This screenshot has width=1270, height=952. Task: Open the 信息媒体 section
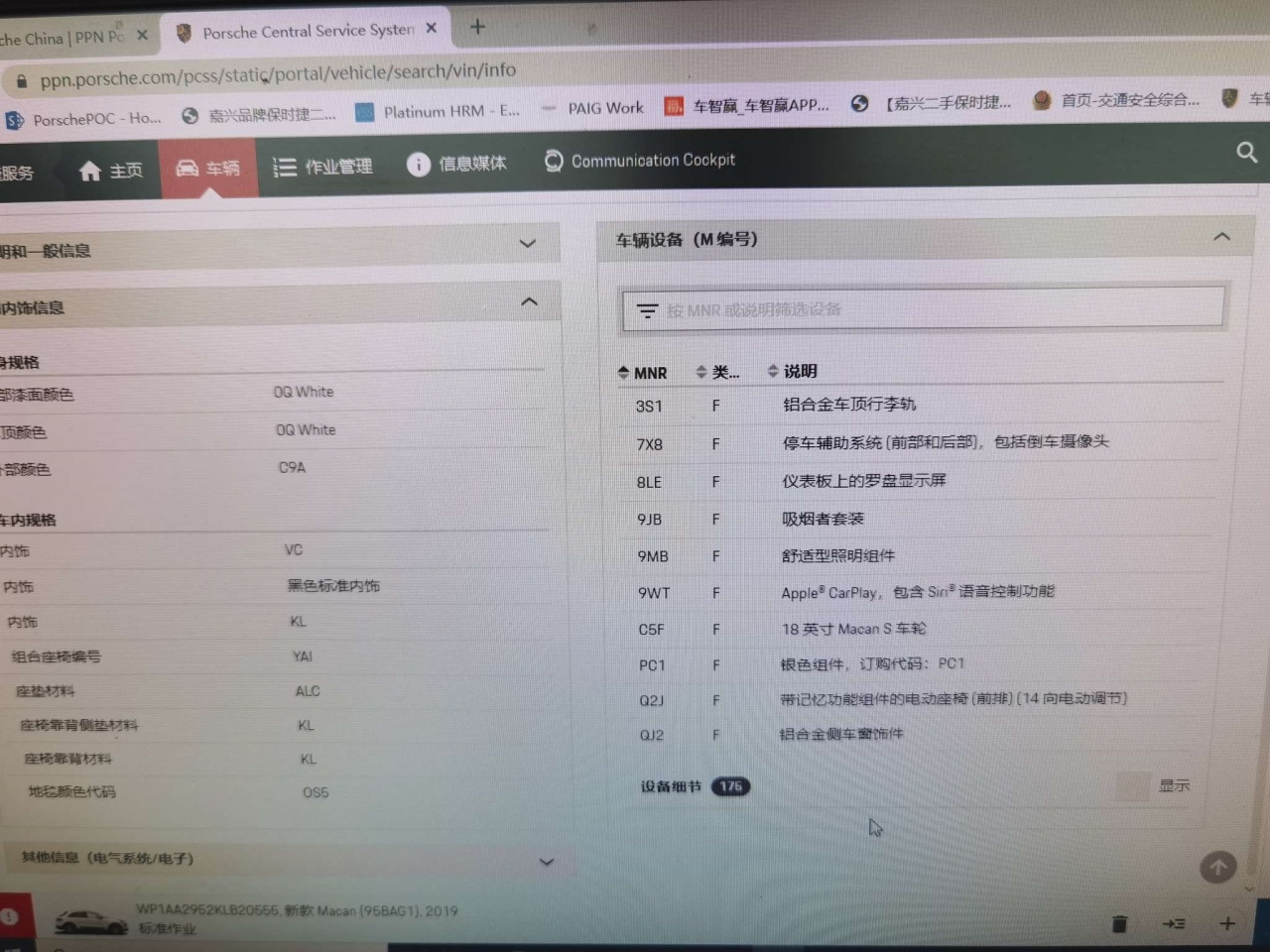pyautogui.click(x=457, y=163)
